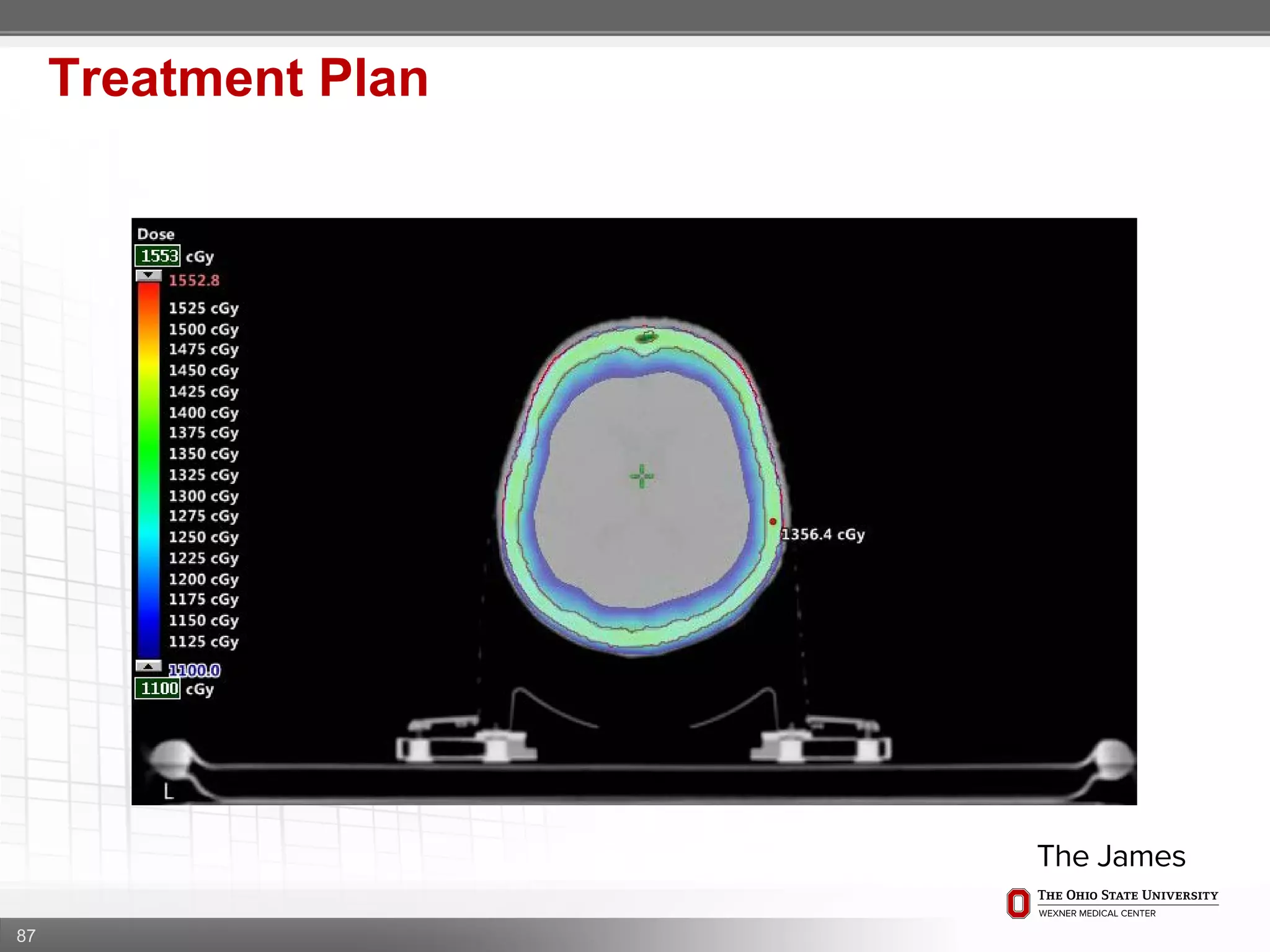The height and width of the screenshot is (952, 1270).
Task: Click the 1175 cGy scale label
Action: point(203,600)
